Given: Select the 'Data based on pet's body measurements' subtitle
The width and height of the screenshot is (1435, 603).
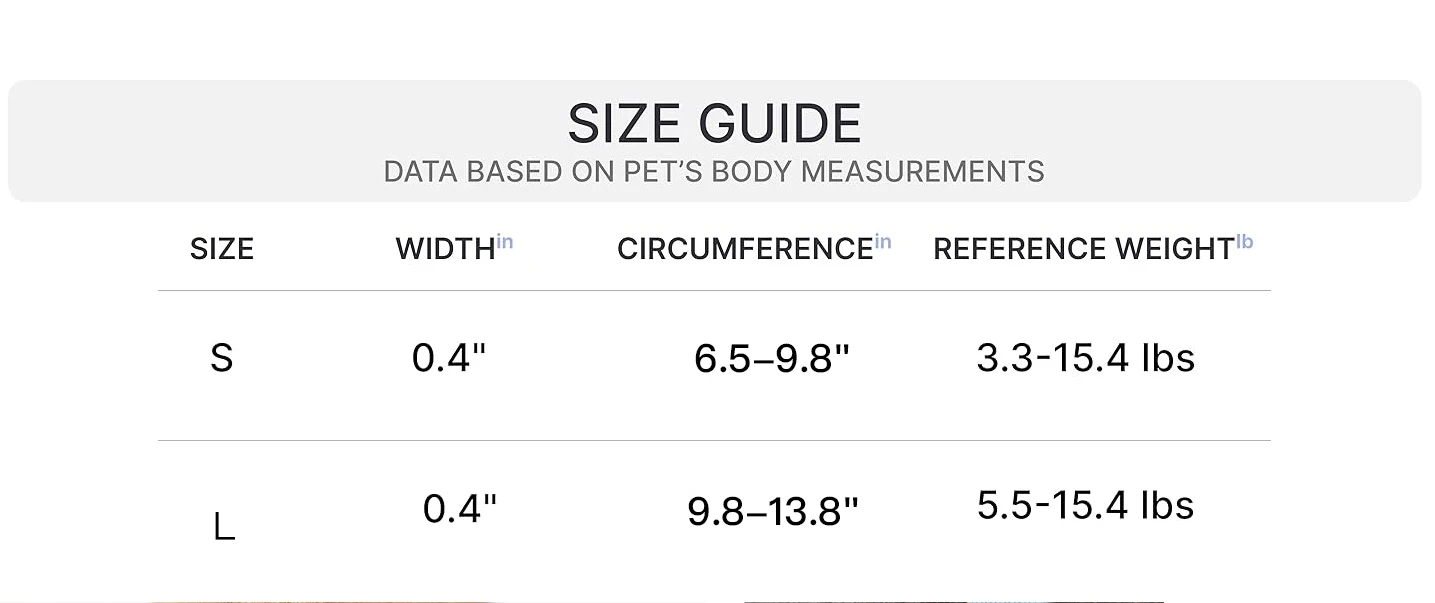Looking at the screenshot, I should (x=714, y=172).
